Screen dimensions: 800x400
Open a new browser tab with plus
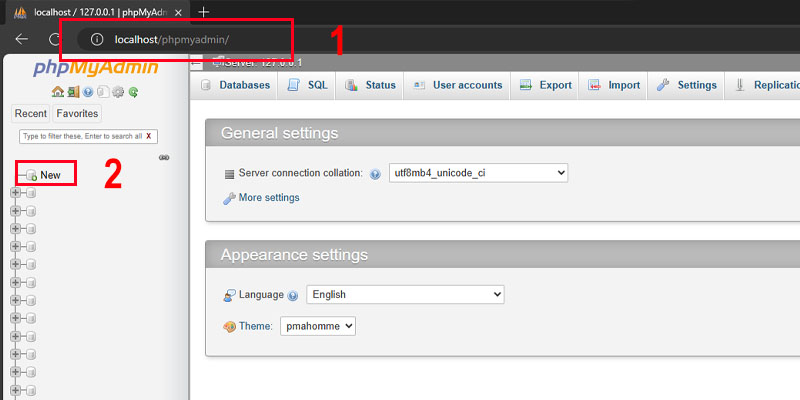204,12
